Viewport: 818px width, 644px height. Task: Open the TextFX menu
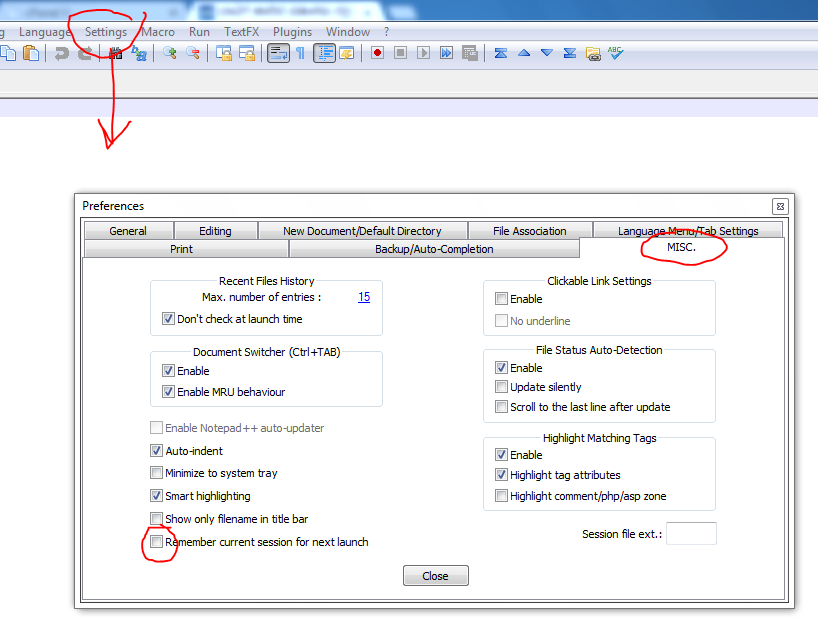point(242,32)
